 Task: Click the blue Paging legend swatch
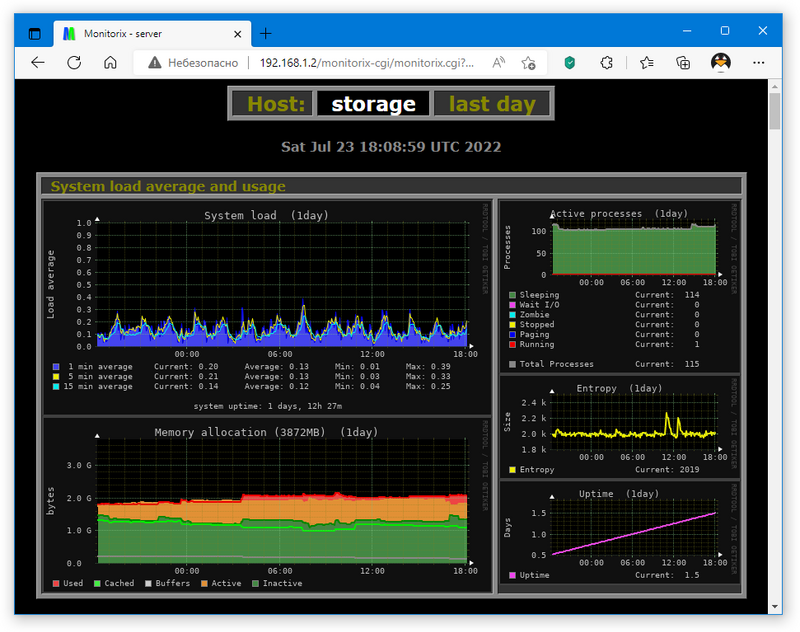(x=512, y=335)
